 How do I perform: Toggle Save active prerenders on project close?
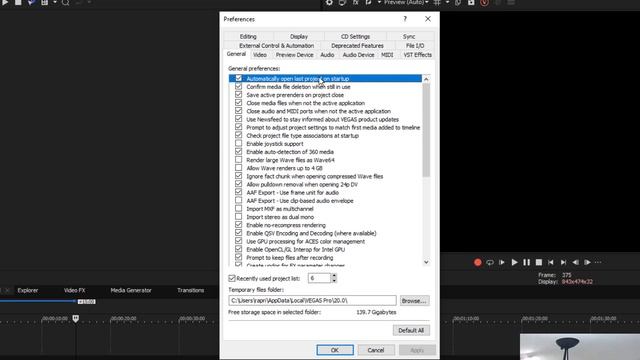point(238,95)
